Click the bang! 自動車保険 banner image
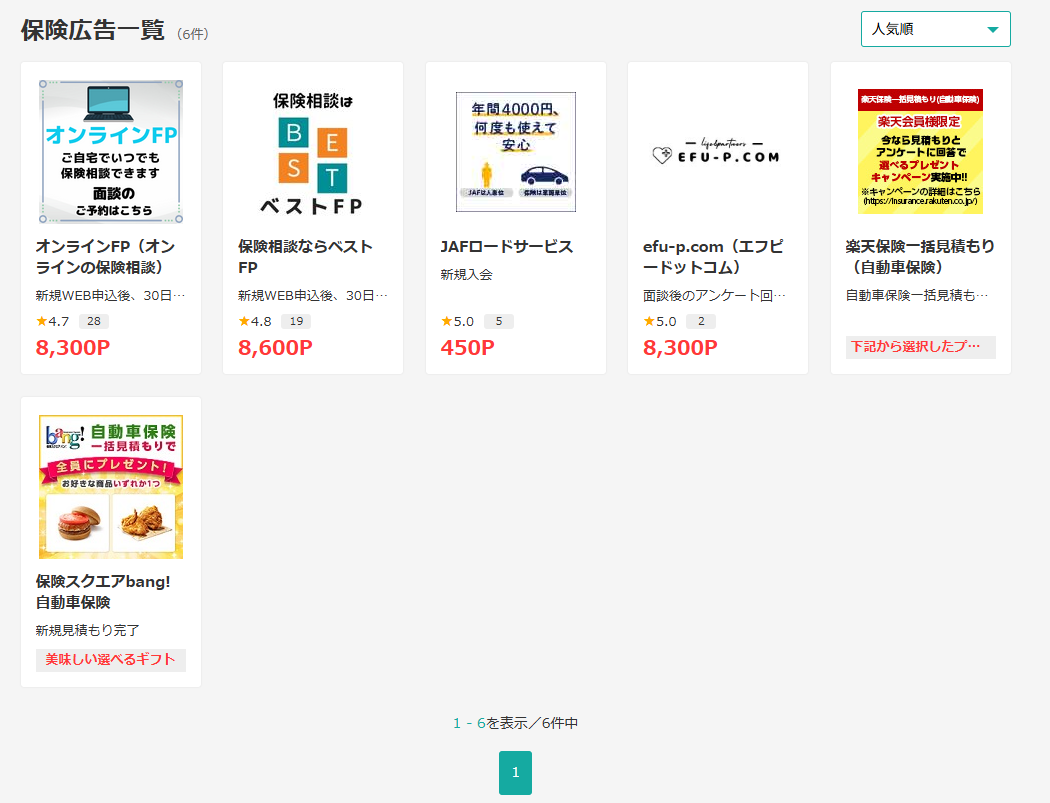The image size is (1050, 803). click(111, 487)
